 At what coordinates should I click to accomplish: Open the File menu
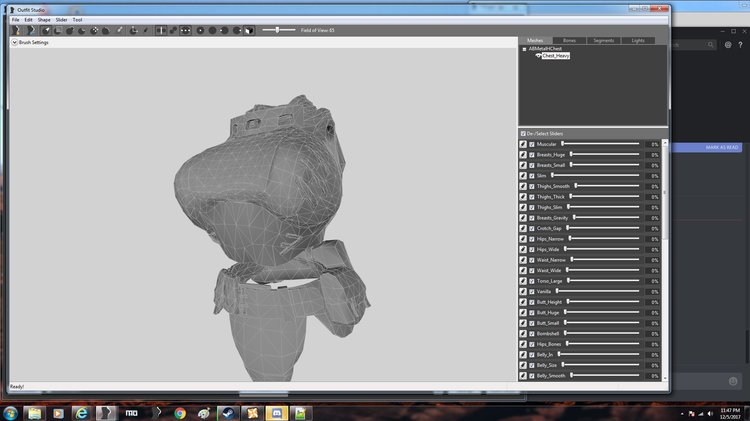(x=15, y=20)
